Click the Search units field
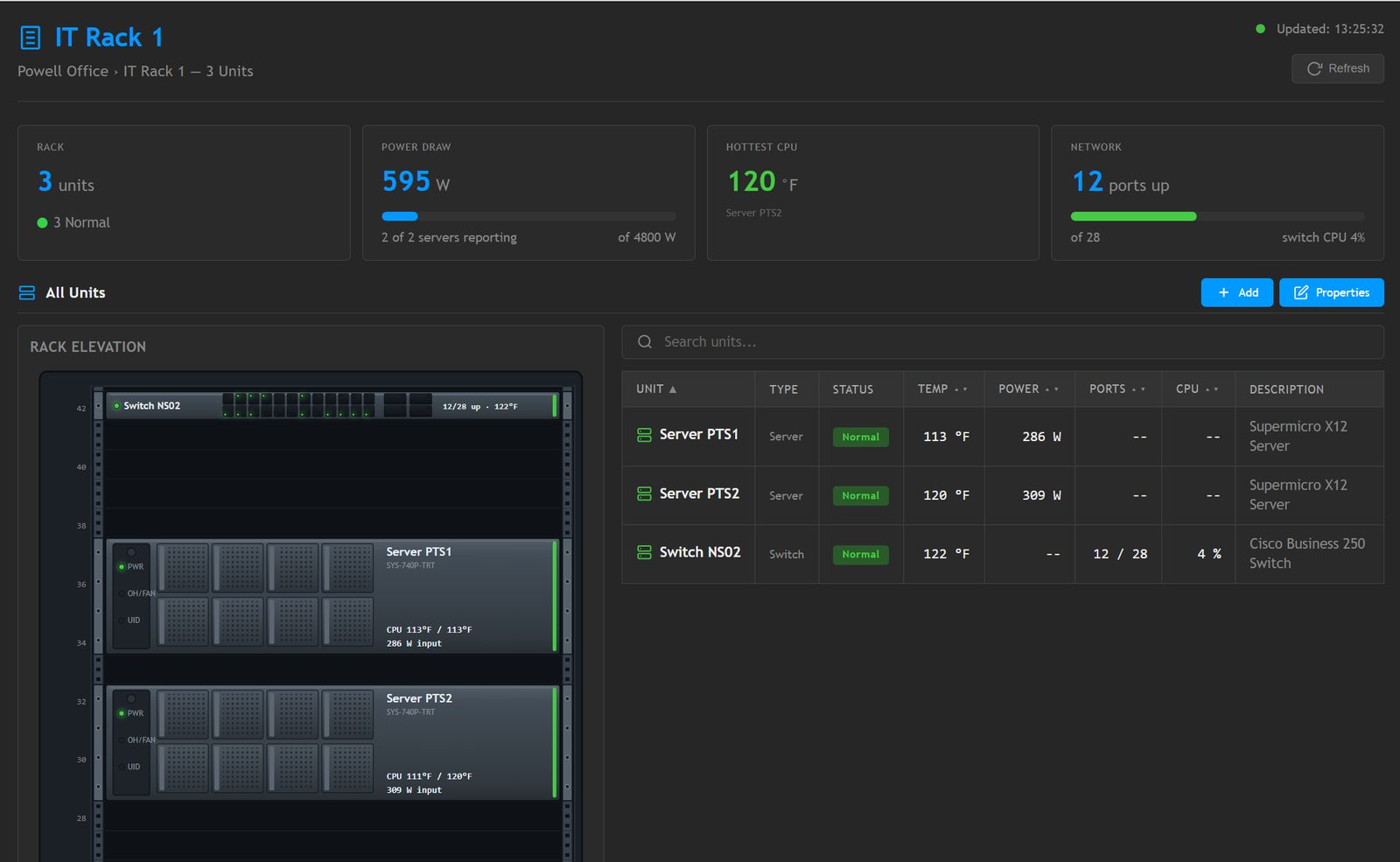 click(1002, 342)
